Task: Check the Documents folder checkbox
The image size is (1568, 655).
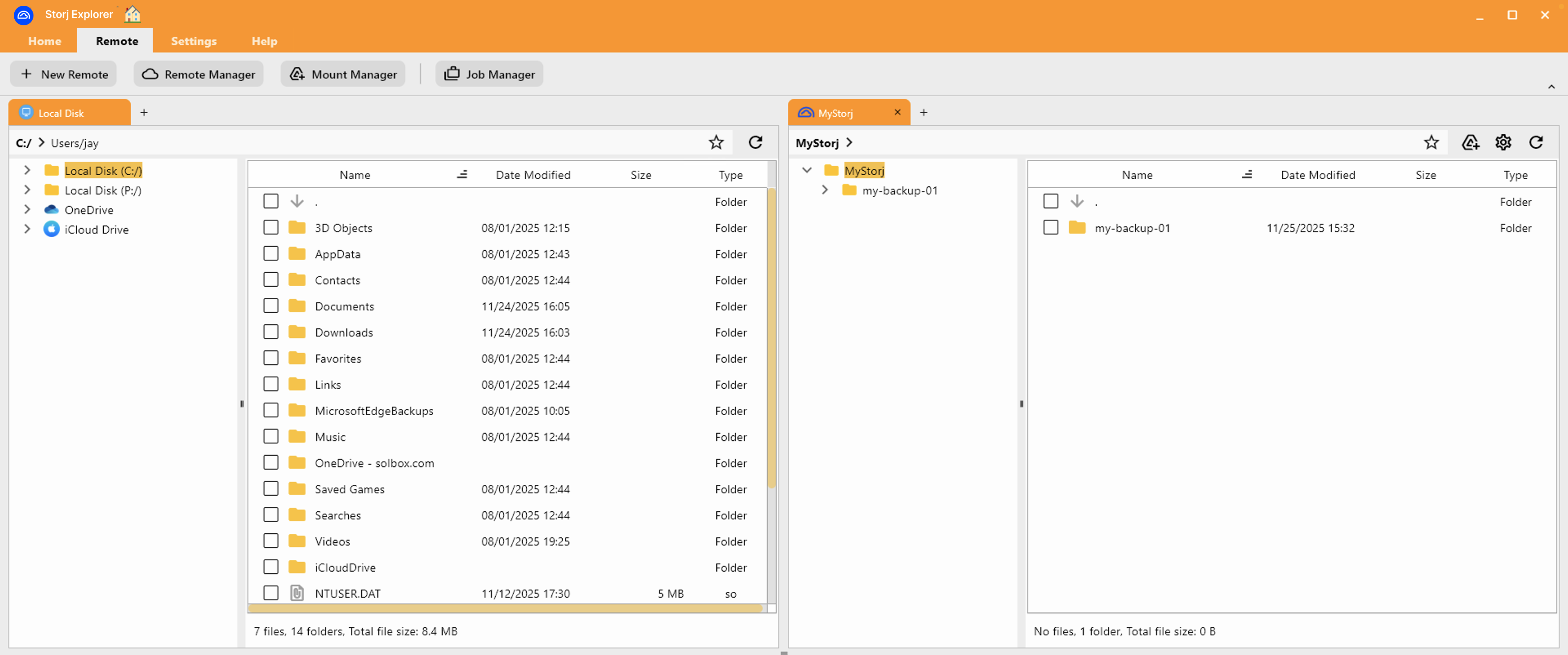Action: click(271, 305)
